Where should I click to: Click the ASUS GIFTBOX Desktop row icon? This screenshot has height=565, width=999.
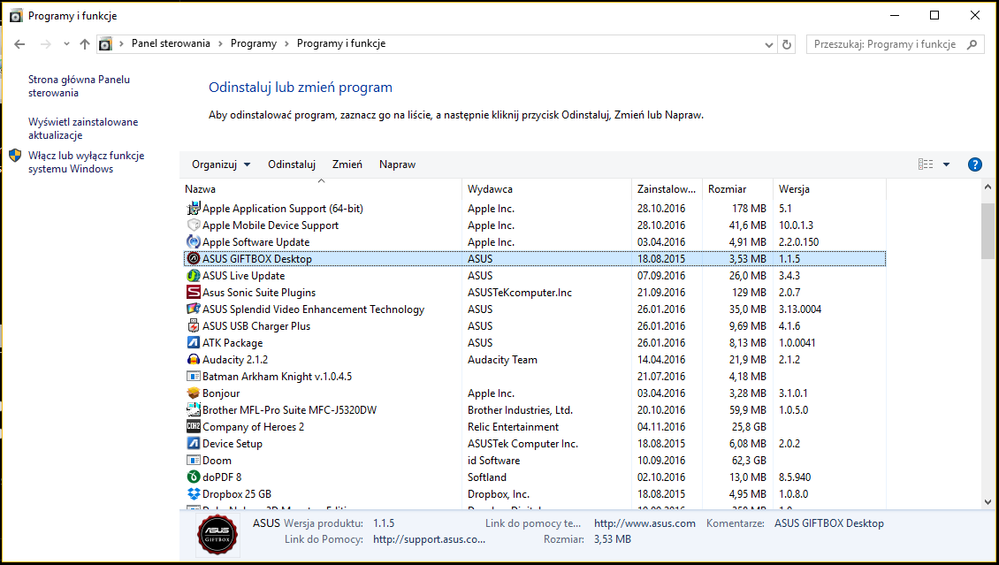pyautogui.click(x=193, y=259)
